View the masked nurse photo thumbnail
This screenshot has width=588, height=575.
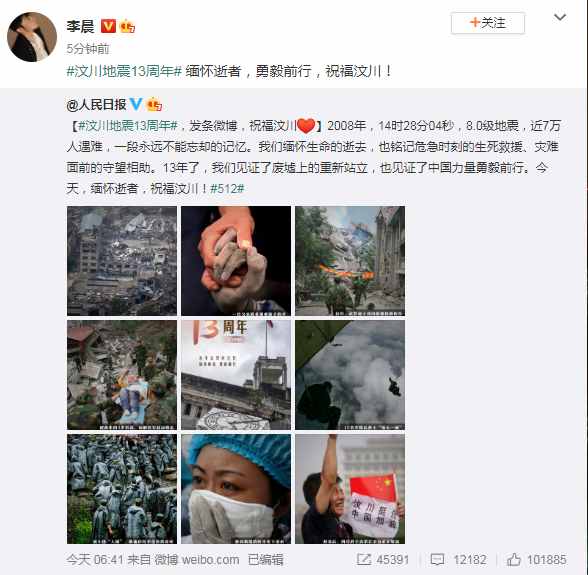(236, 489)
